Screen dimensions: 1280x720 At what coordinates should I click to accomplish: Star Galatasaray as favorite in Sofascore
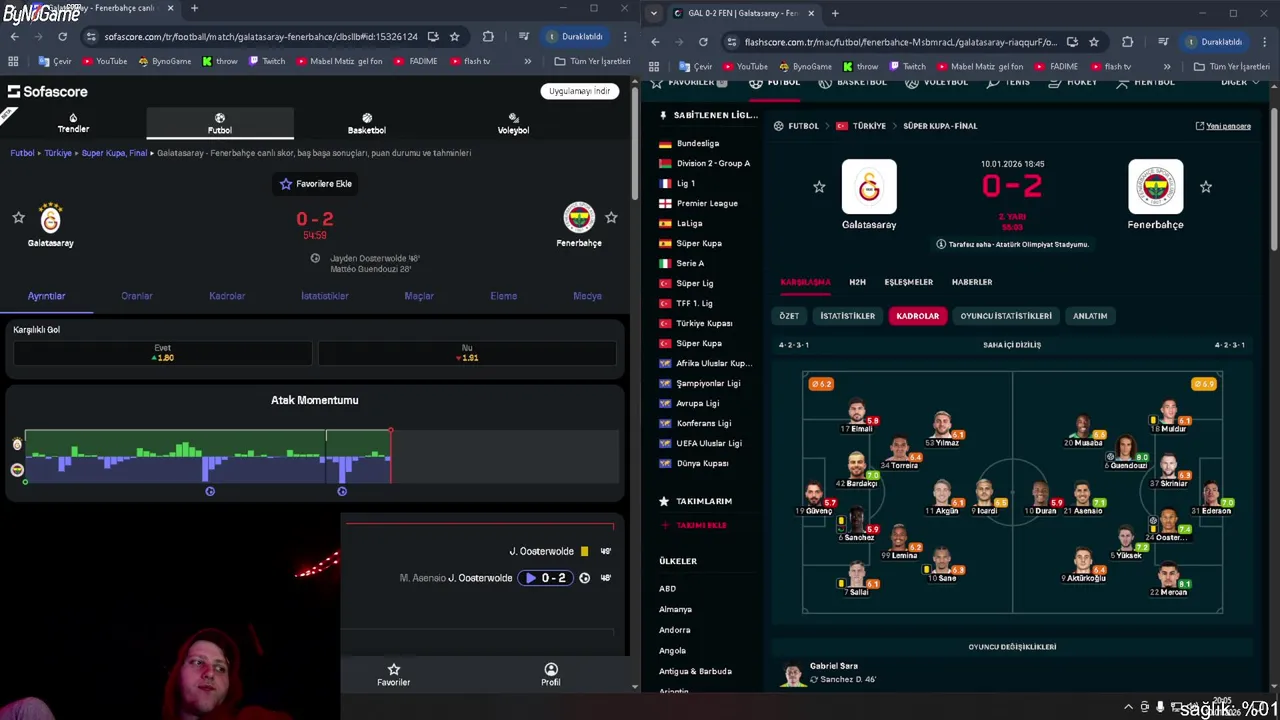point(18,217)
